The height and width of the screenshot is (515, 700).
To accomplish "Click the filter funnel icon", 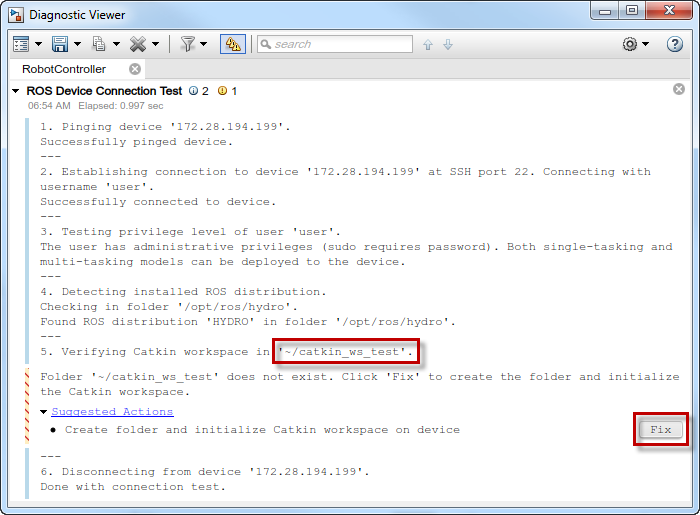I will click(188, 44).
